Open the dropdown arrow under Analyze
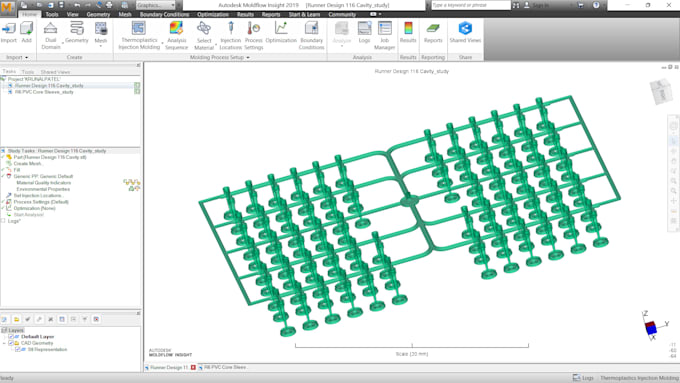The width and height of the screenshot is (680, 383). pos(341,46)
